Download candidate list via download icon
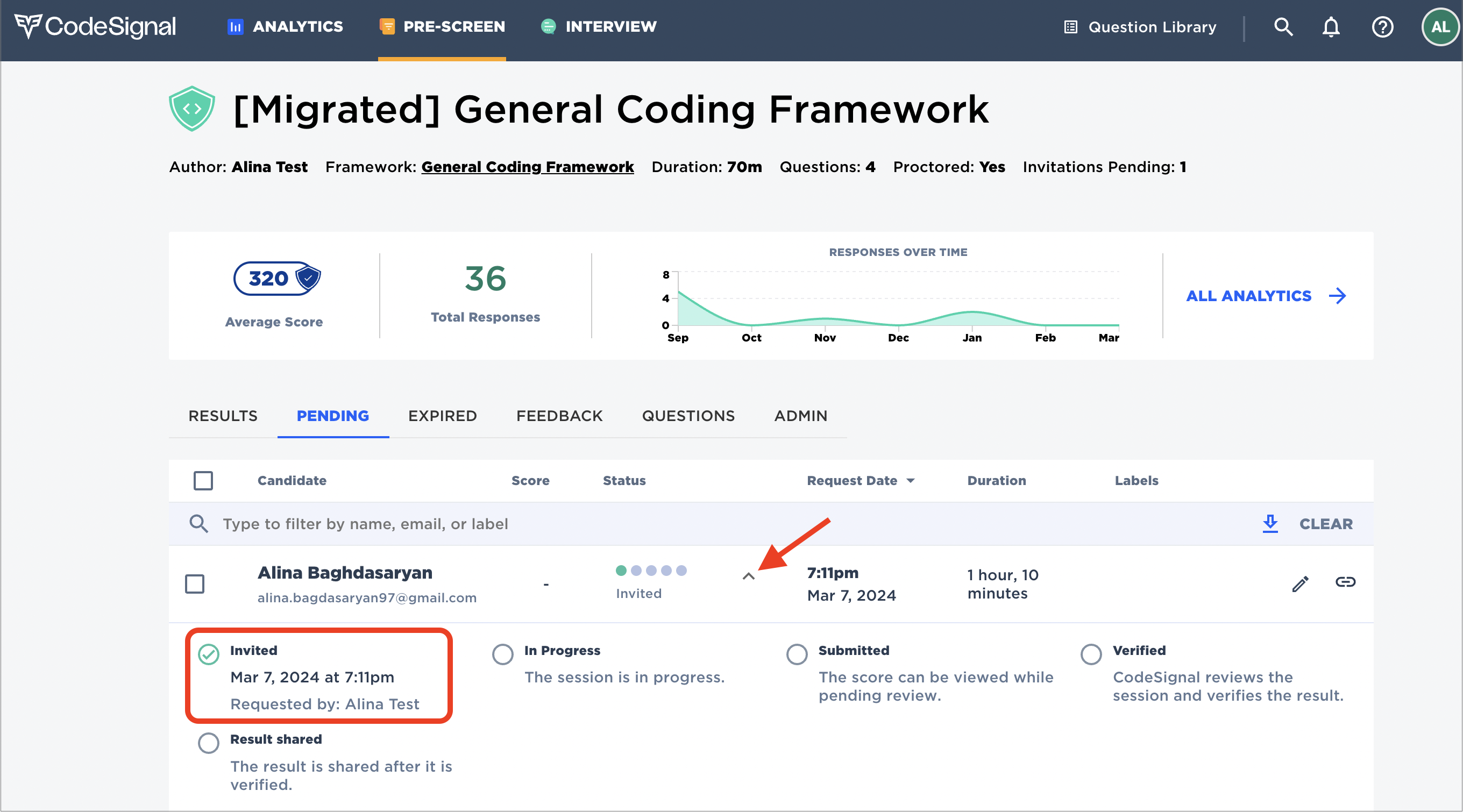The width and height of the screenshot is (1463, 812). coord(1270,524)
